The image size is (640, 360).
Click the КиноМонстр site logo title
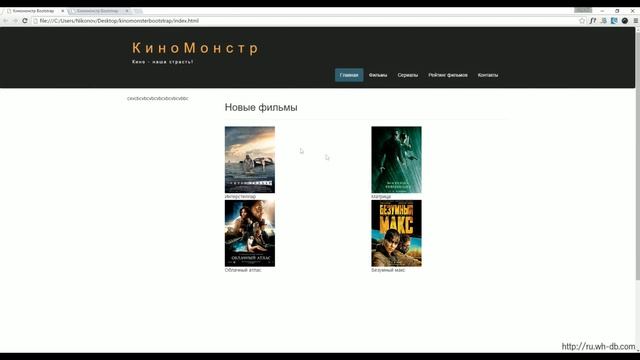coord(195,48)
